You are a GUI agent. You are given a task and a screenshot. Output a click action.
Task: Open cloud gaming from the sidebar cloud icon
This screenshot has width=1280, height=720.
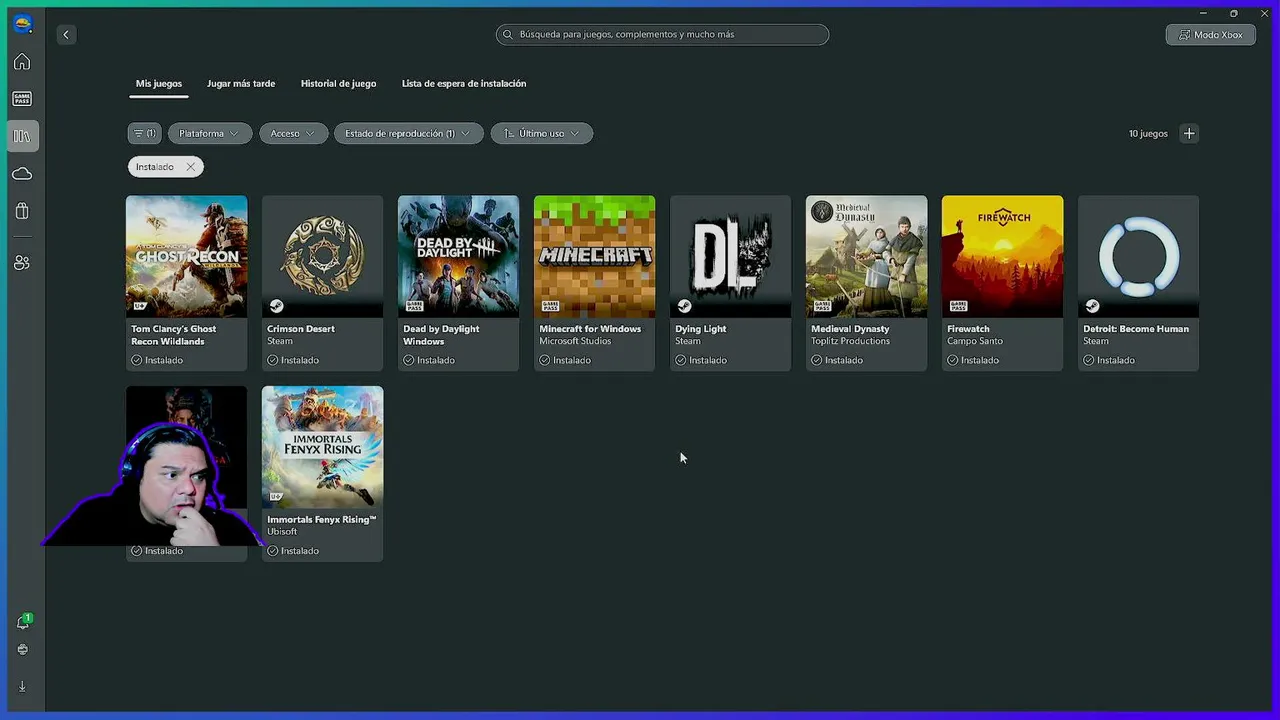[22, 174]
